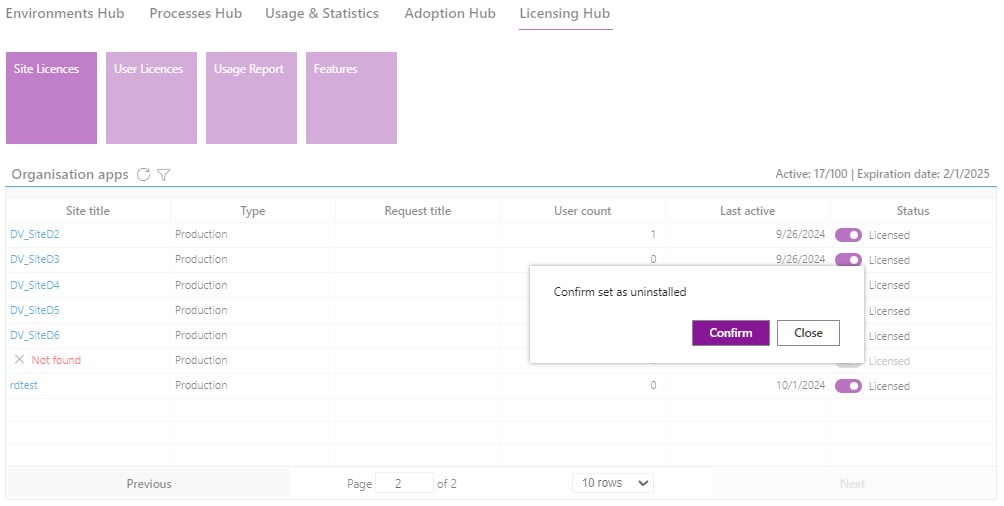This screenshot has width=1004, height=506.
Task: Open the User Licences tile
Action: click(x=151, y=98)
